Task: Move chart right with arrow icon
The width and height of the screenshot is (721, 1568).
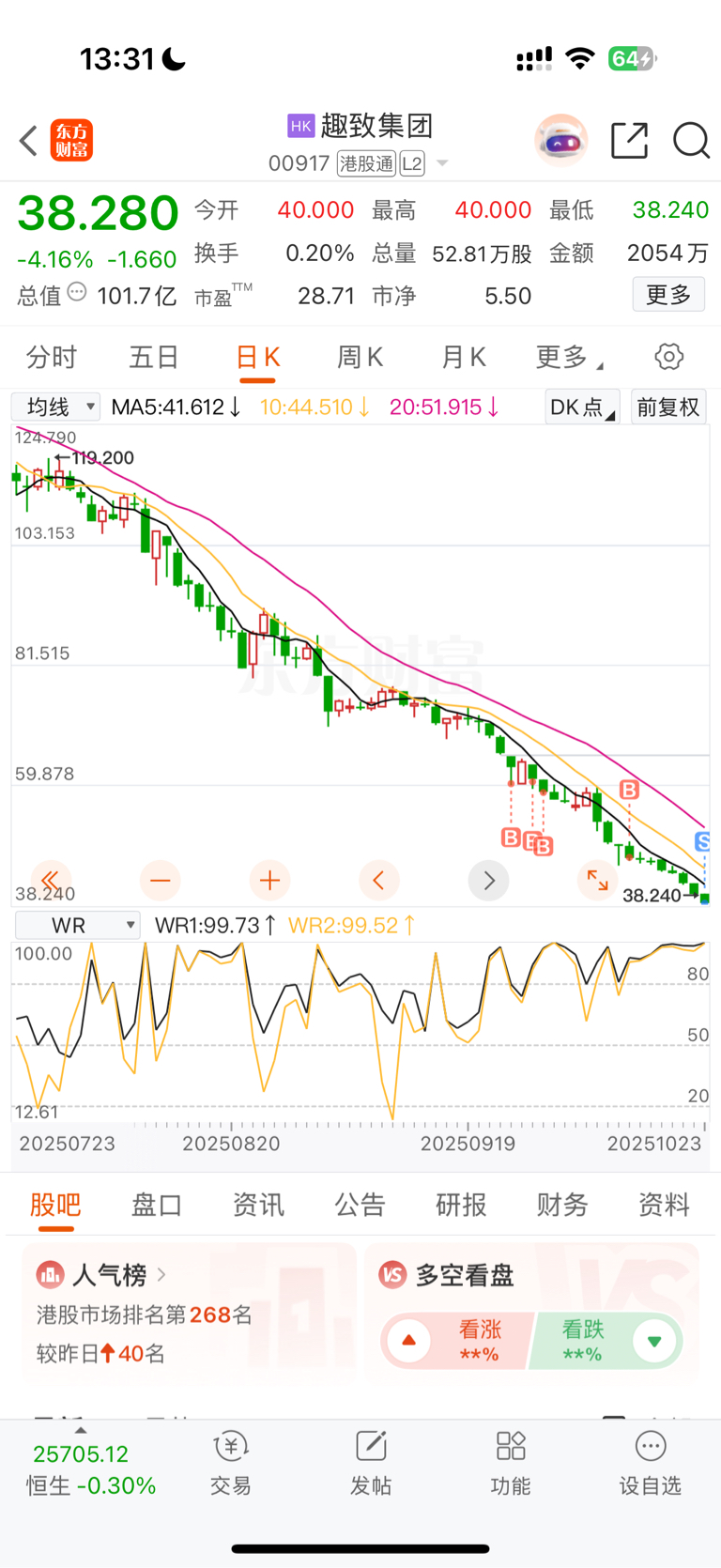Action: pos(489,880)
